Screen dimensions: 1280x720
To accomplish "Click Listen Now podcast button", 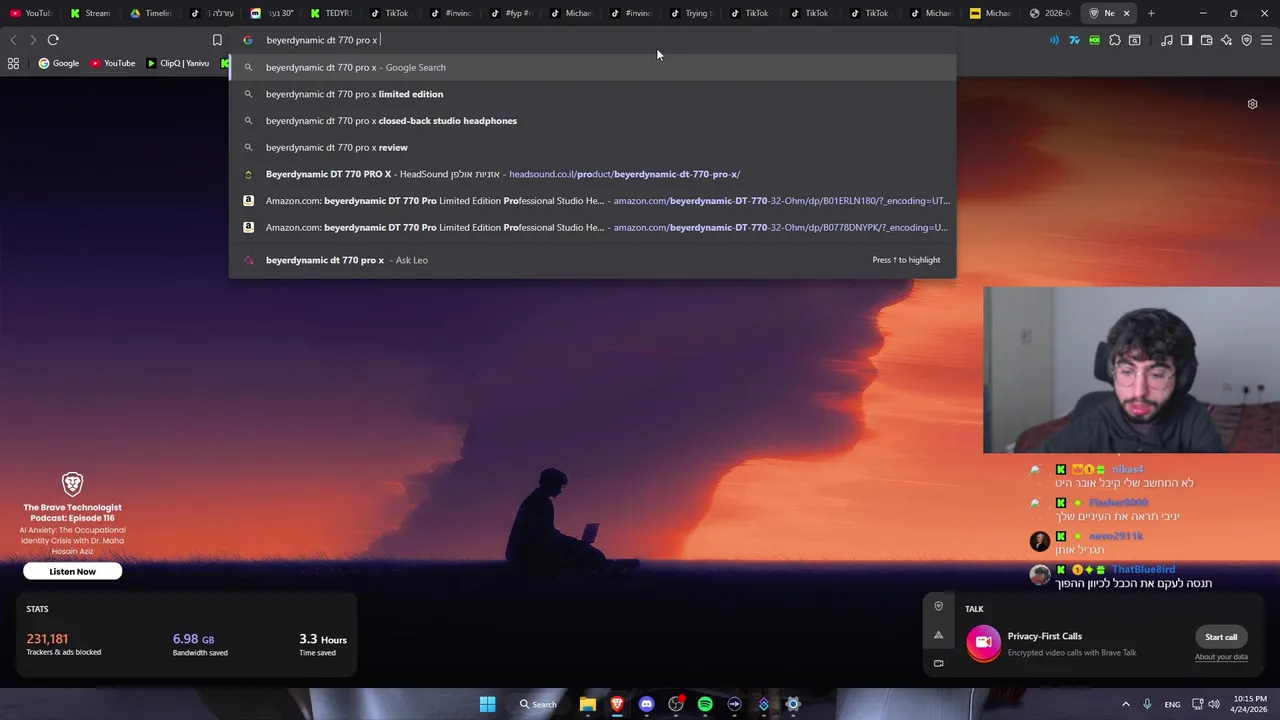I will [x=73, y=571].
